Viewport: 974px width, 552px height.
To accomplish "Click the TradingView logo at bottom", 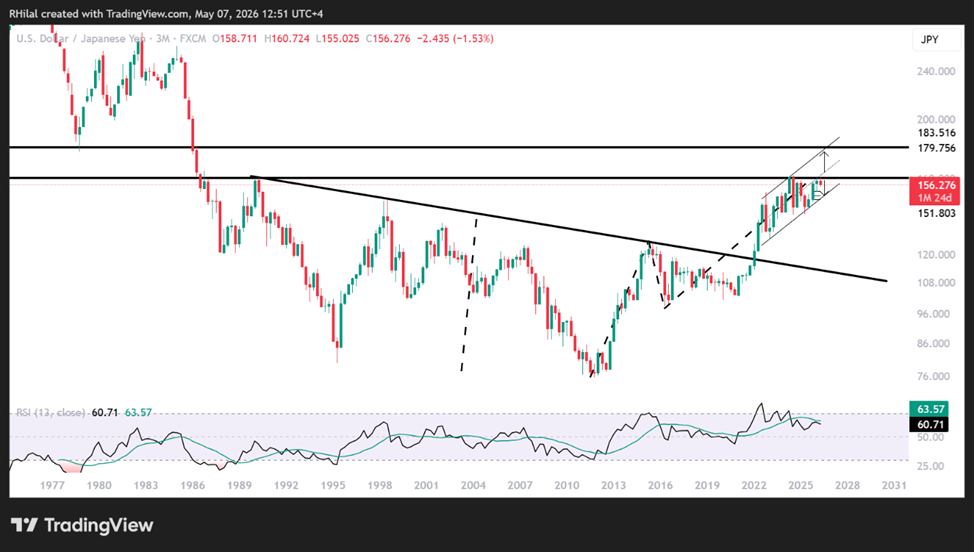I will click(x=82, y=525).
